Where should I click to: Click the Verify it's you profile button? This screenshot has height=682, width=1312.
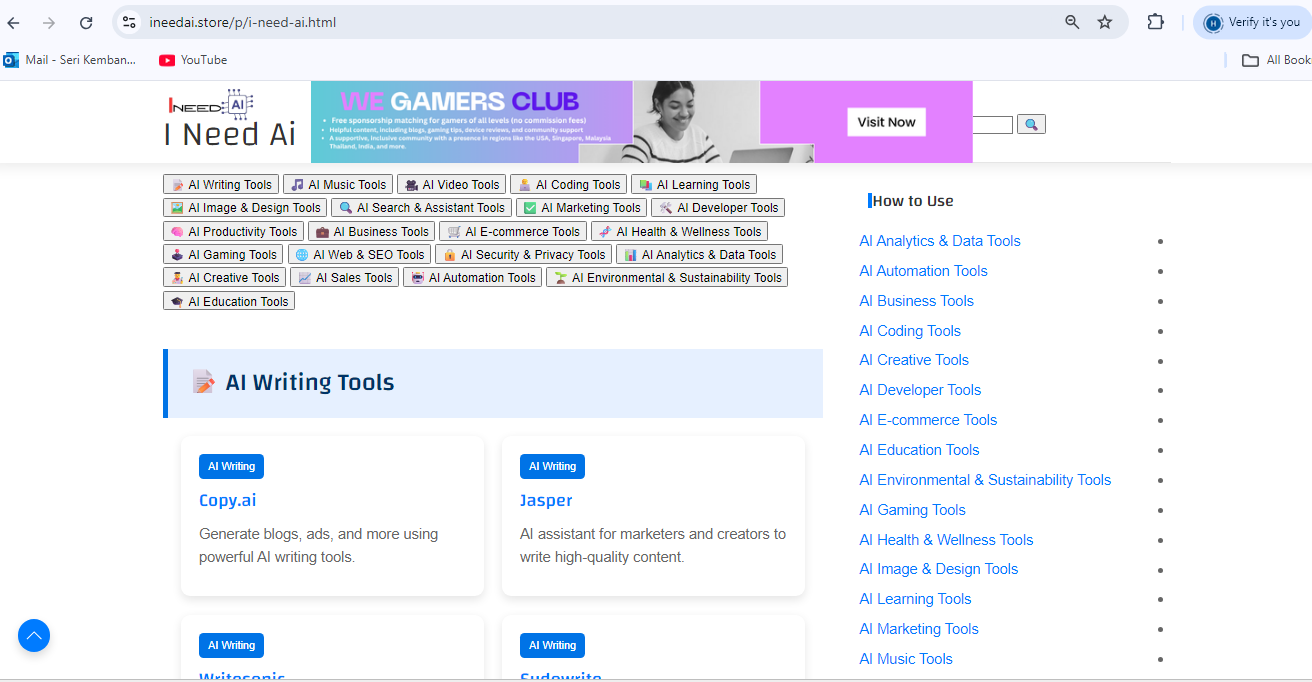click(1253, 22)
